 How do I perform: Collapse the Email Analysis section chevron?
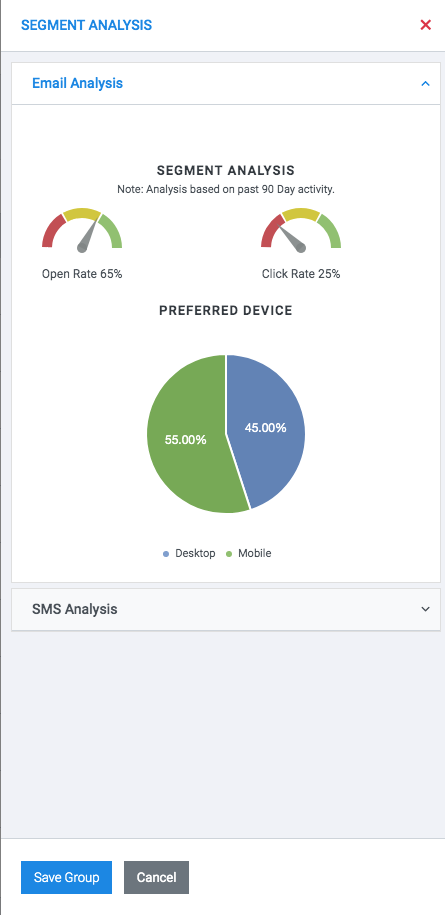point(426,83)
